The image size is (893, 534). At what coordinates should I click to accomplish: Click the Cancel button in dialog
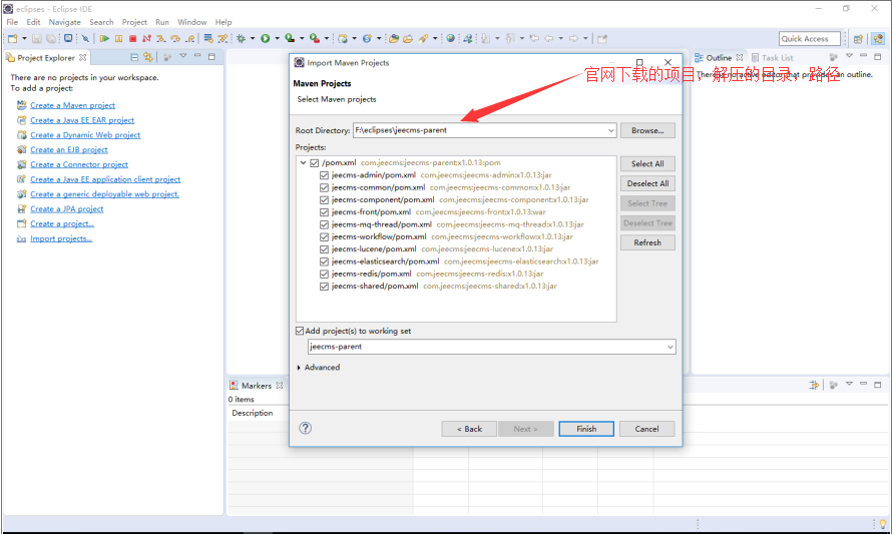(646, 429)
